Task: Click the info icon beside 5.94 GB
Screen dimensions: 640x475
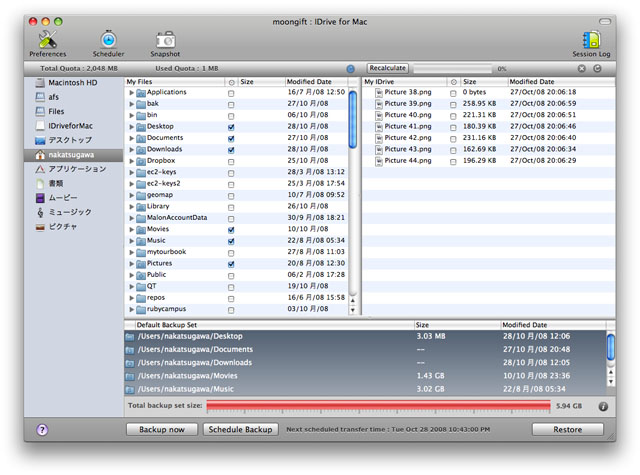Action: (603, 406)
